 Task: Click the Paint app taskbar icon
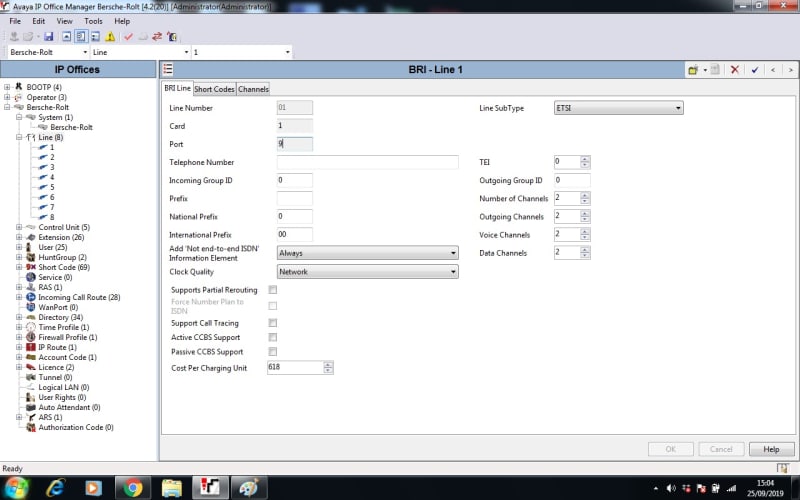(x=249, y=488)
